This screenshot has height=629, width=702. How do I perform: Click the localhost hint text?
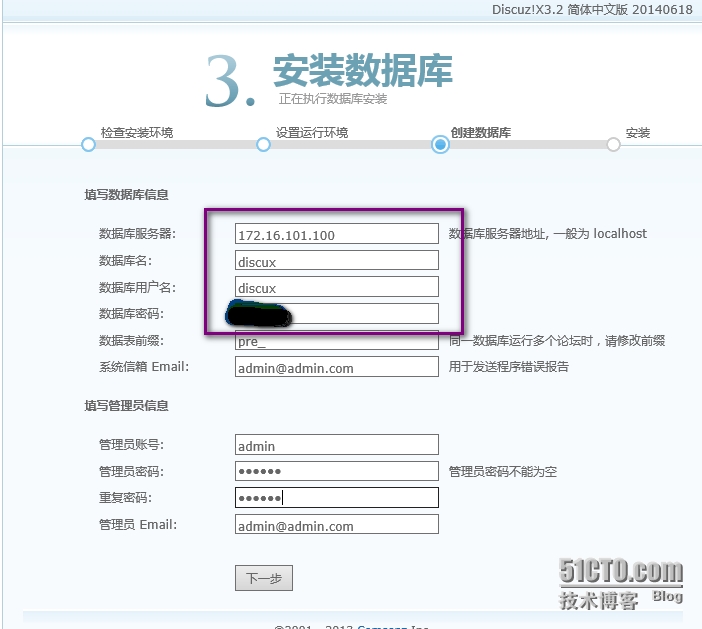548,234
